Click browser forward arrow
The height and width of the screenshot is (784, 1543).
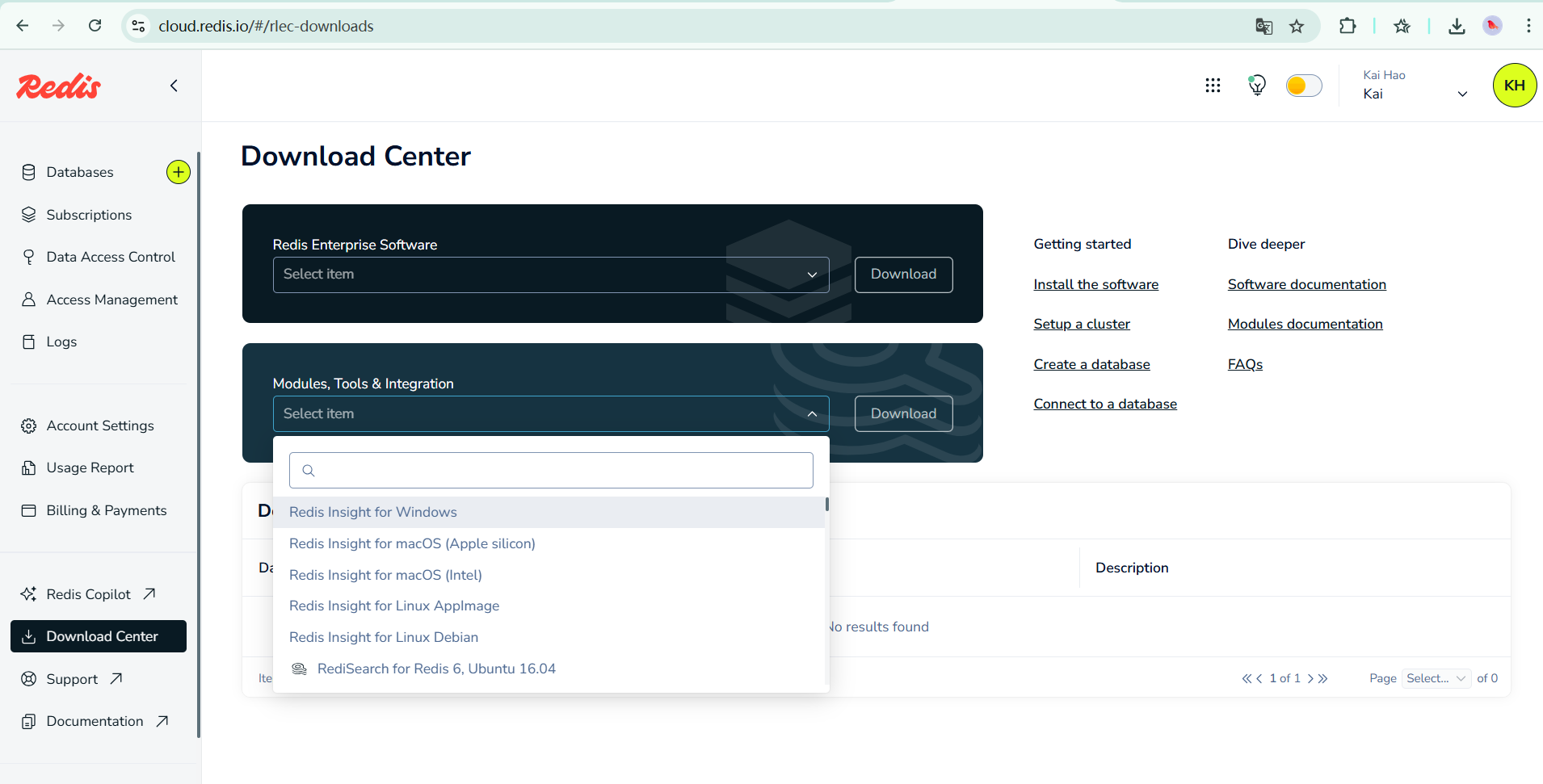pos(58,26)
